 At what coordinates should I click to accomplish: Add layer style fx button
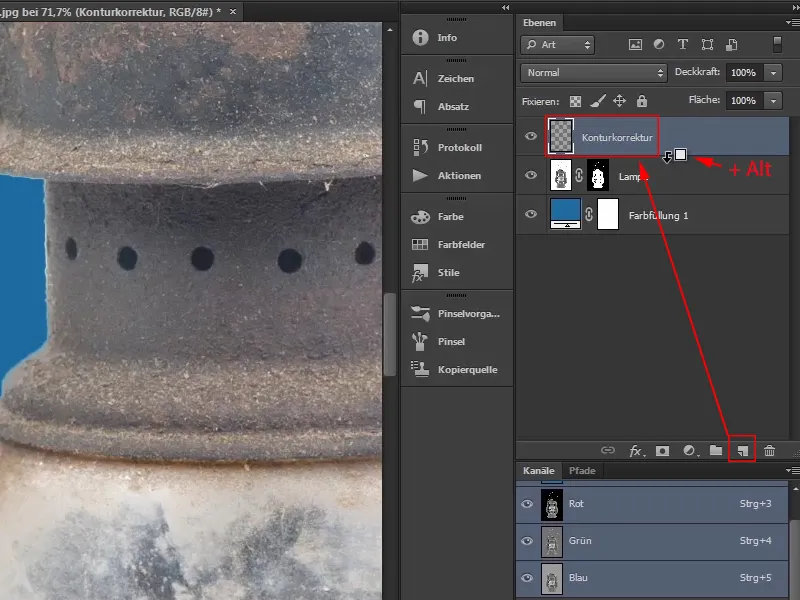pos(636,451)
